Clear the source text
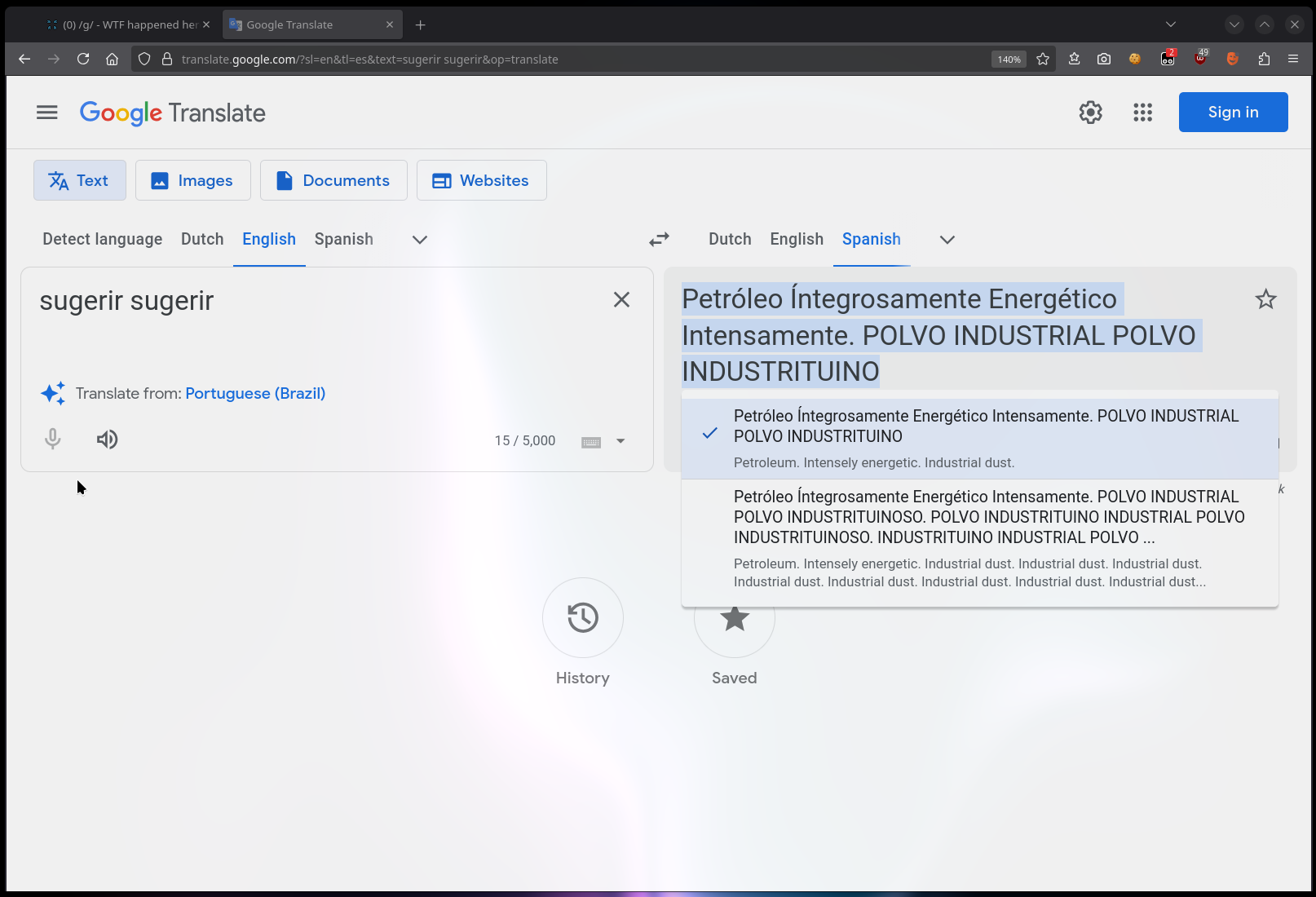Image resolution: width=1316 pixels, height=897 pixels. [621, 300]
